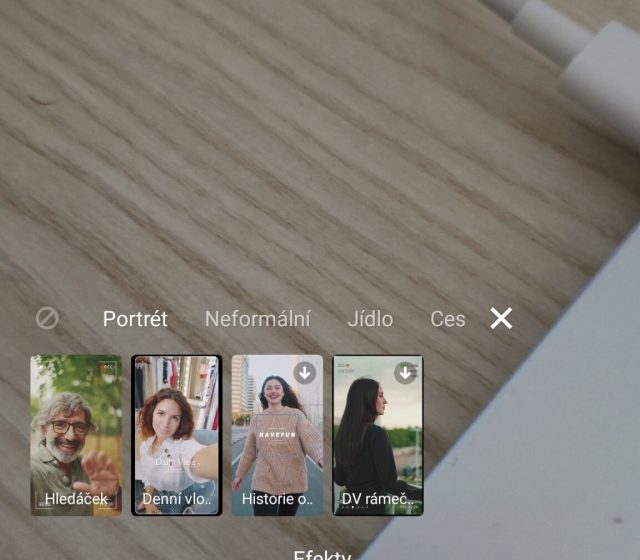Download the Historie effect via arrow icon
640x560 pixels.
coord(305,373)
